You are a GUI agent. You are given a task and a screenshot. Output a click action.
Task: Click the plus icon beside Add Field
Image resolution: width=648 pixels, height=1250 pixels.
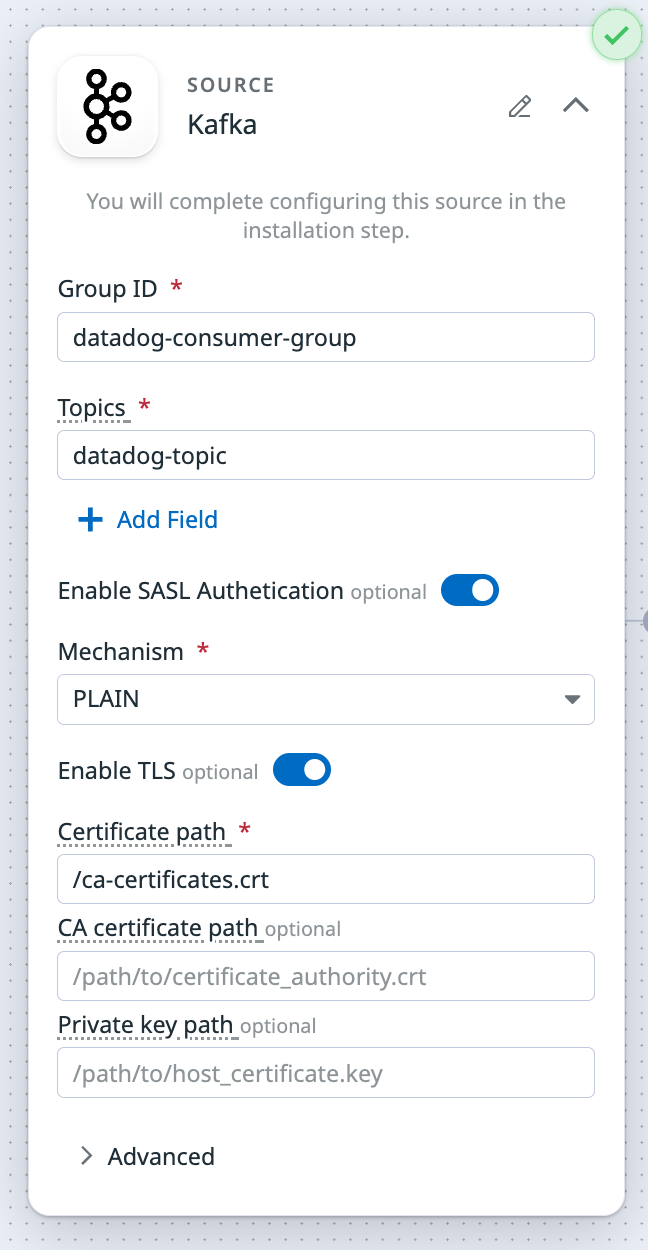tap(90, 520)
